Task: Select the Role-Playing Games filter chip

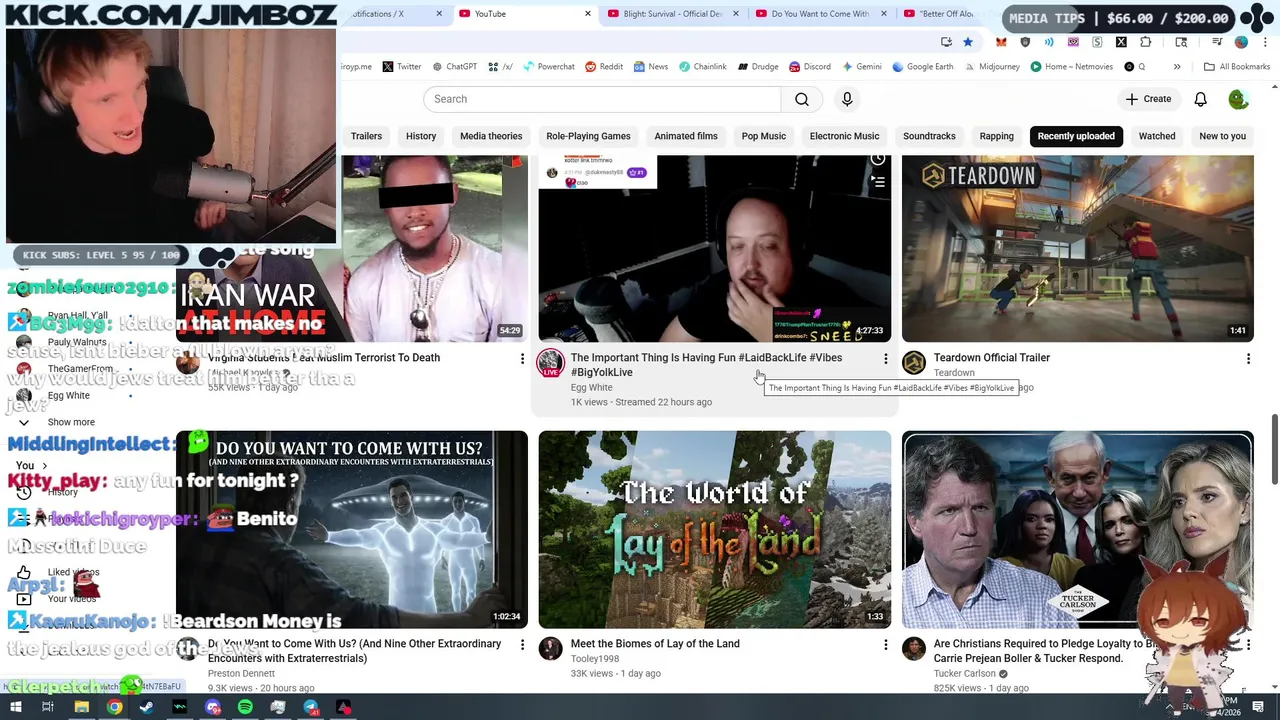Action: 588,136
